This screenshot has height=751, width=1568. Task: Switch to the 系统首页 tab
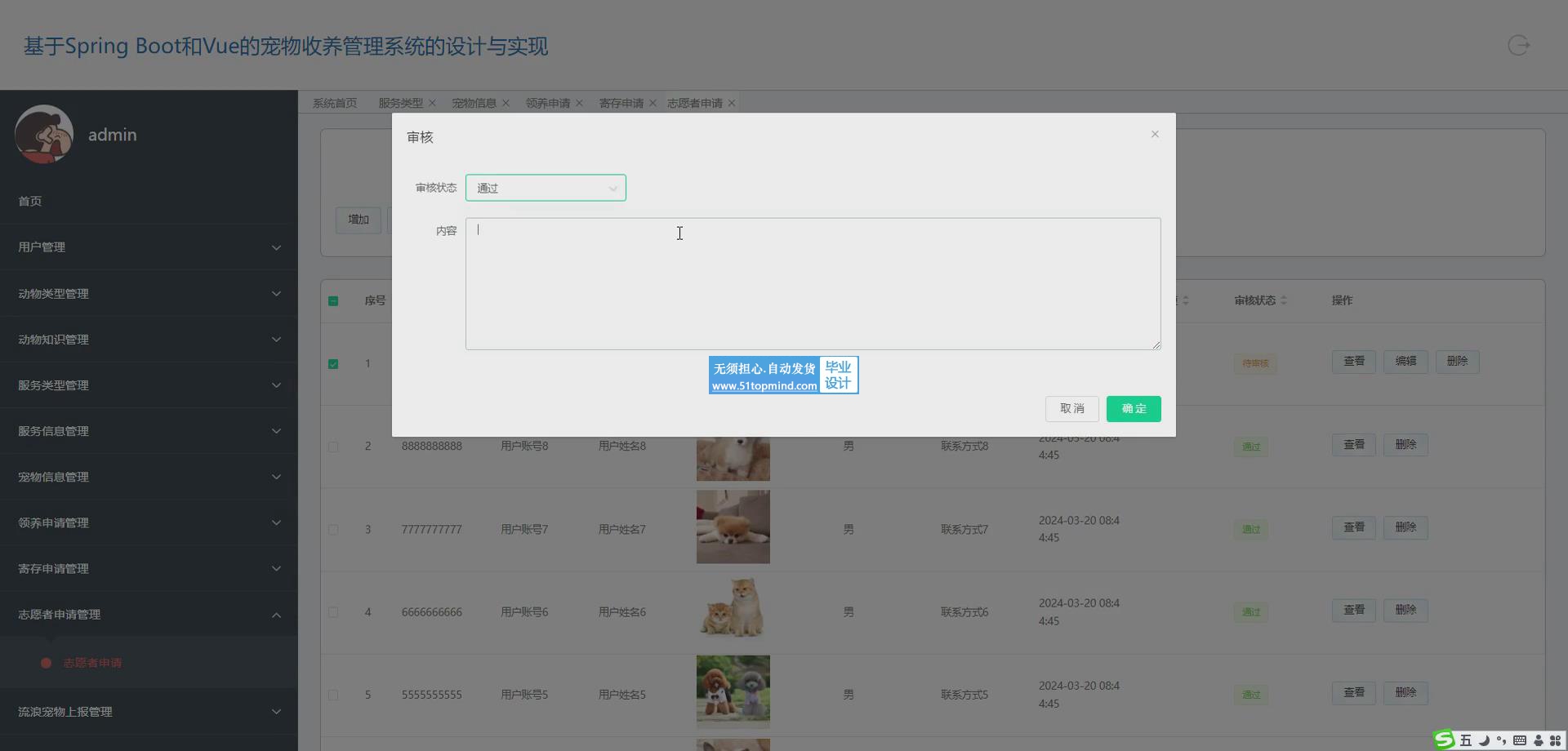click(335, 103)
